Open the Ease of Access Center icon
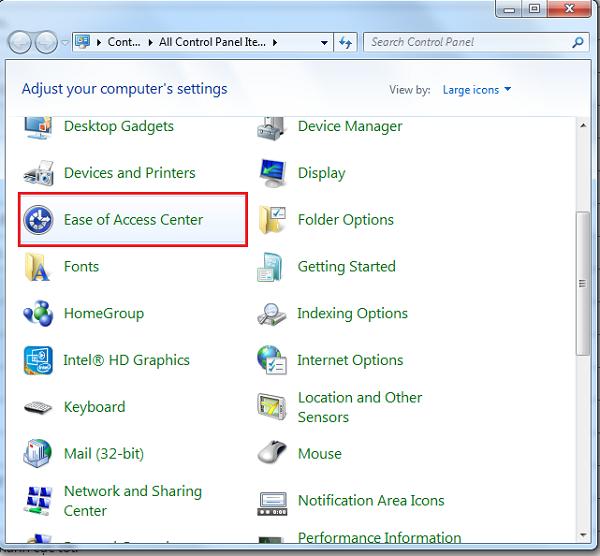Screen dimensions: 600x556 38,220
